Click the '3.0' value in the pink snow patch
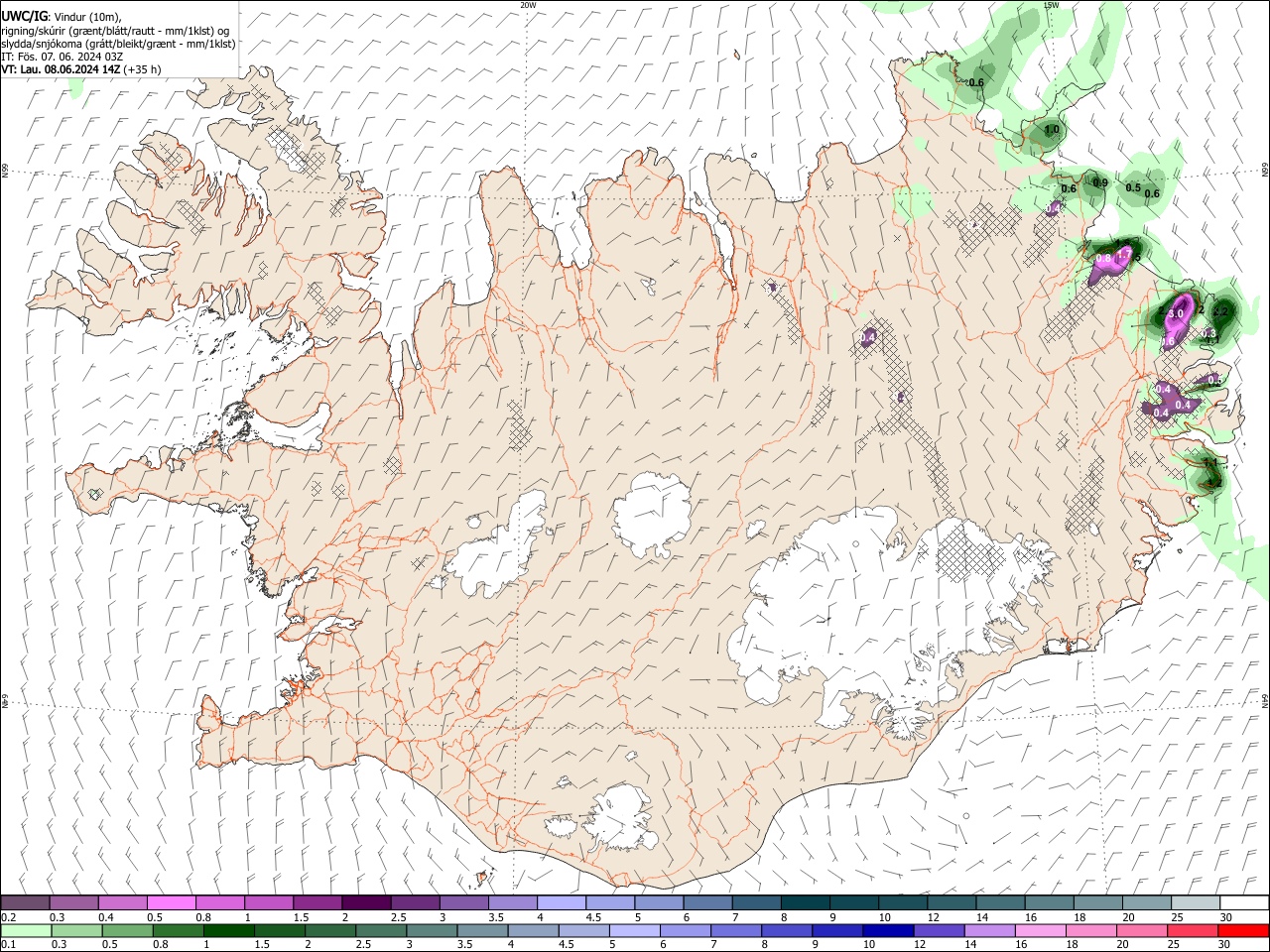The height and width of the screenshot is (952, 1270). point(1177,313)
